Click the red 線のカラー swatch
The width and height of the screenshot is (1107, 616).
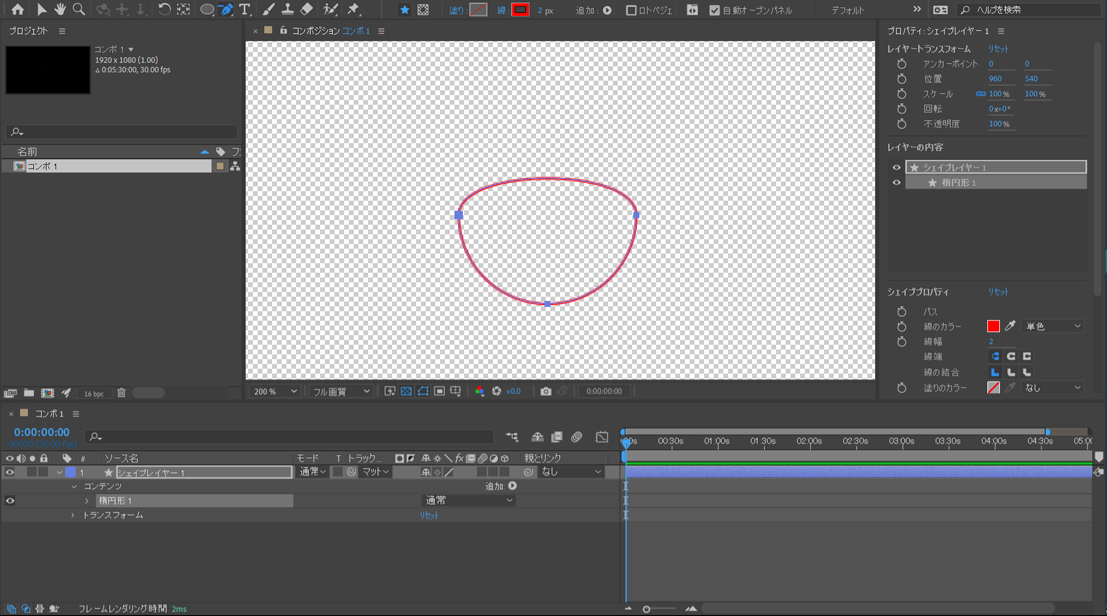tap(993, 326)
